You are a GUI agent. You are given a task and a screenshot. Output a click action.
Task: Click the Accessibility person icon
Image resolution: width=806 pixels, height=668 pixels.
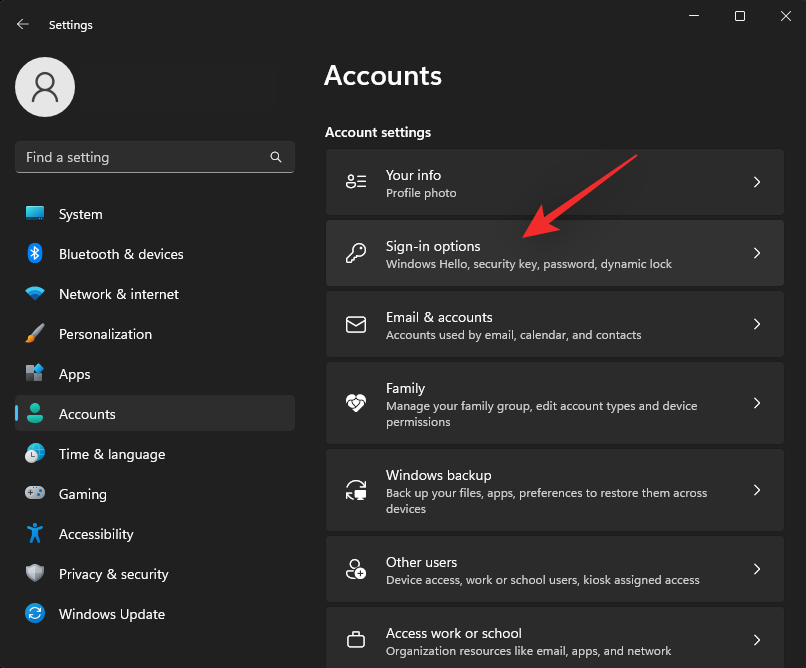pyautogui.click(x=35, y=534)
